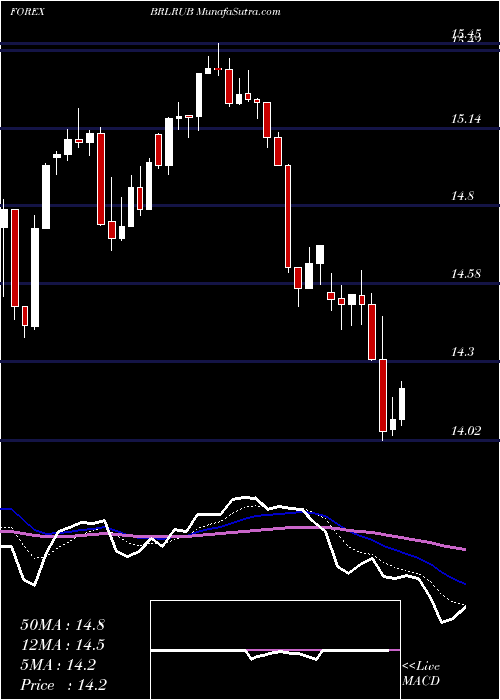The width and height of the screenshot is (500, 700).
Task: Click the FOREX label at top left
Action: pos(27,12)
